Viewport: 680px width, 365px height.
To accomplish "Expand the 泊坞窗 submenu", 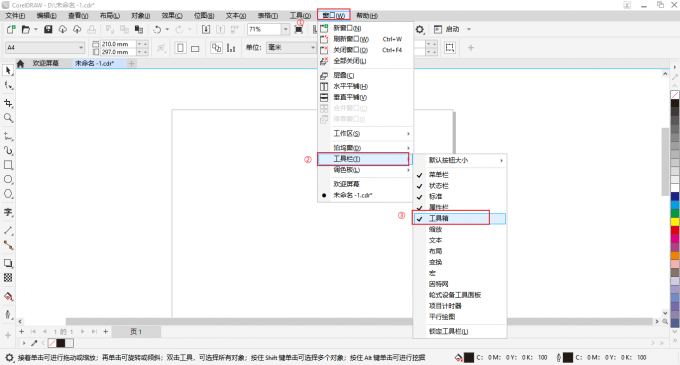I will pos(365,148).
